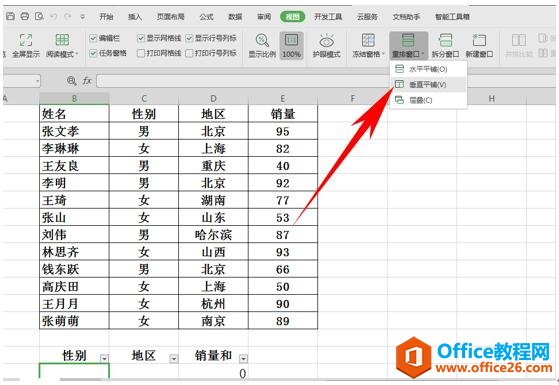Enable the 打印行号列标 checkbox
This screenshot has width=559, height=385.
[189, 53]
